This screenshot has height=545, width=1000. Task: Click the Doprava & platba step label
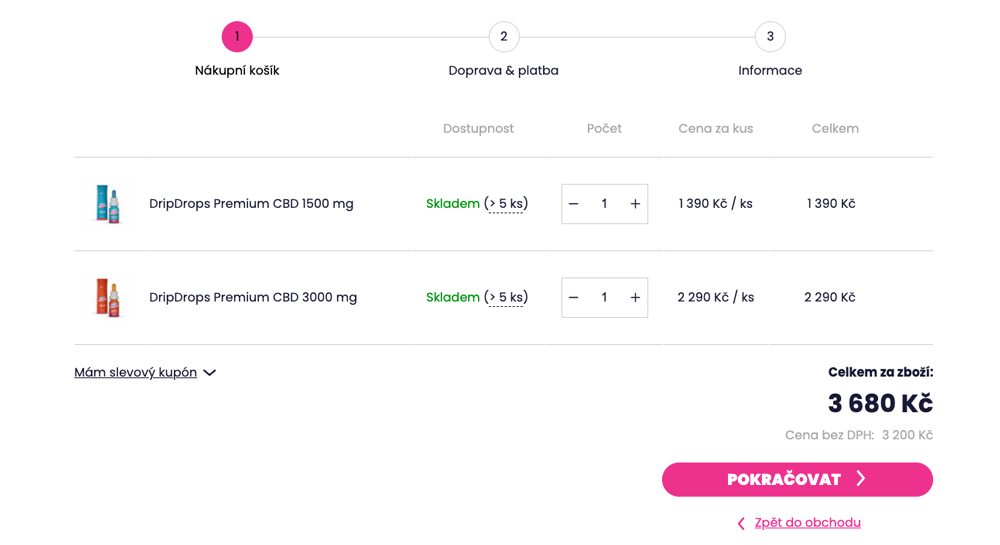503,71
